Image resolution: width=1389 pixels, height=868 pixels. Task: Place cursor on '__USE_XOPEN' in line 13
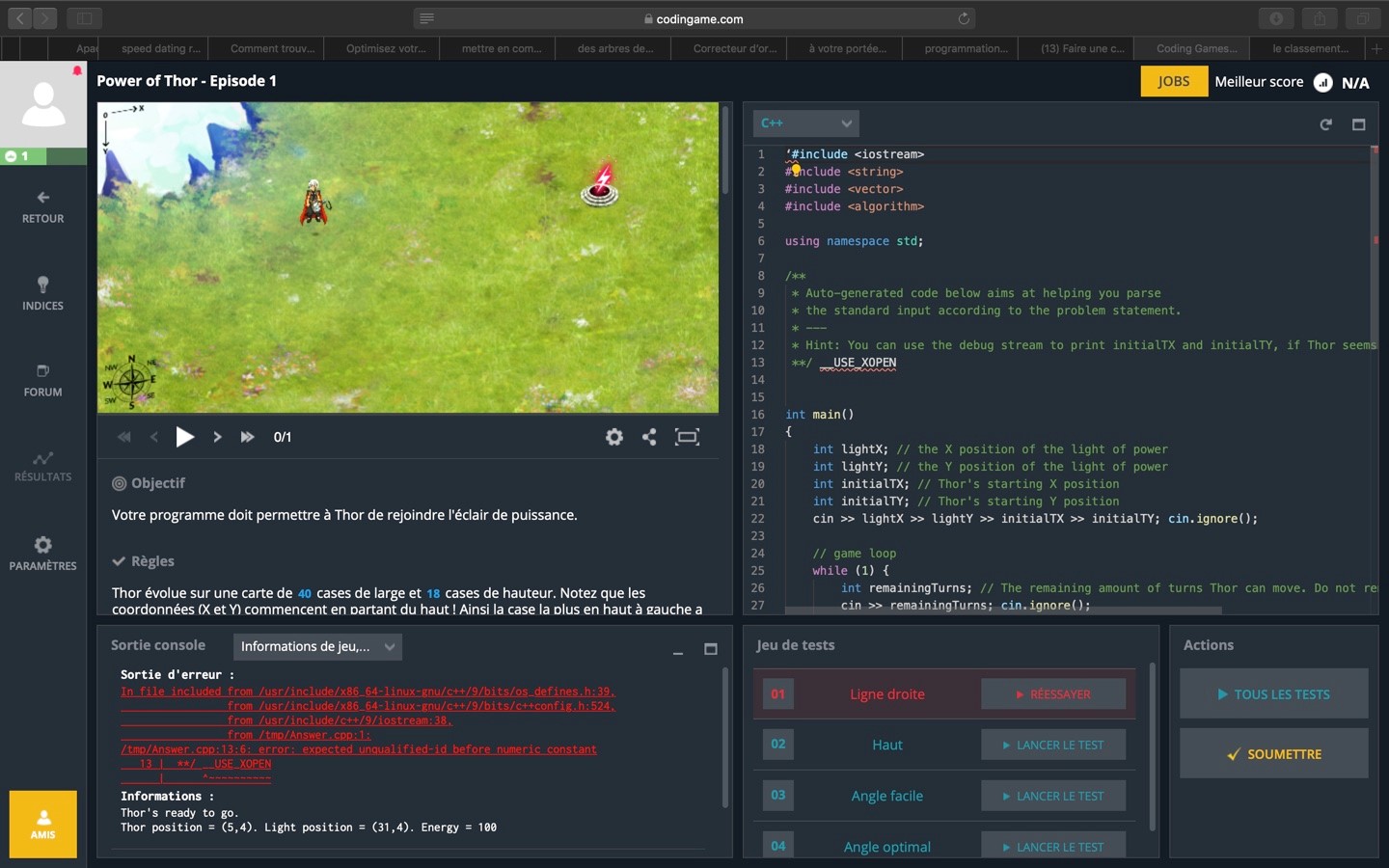point(858,363)
